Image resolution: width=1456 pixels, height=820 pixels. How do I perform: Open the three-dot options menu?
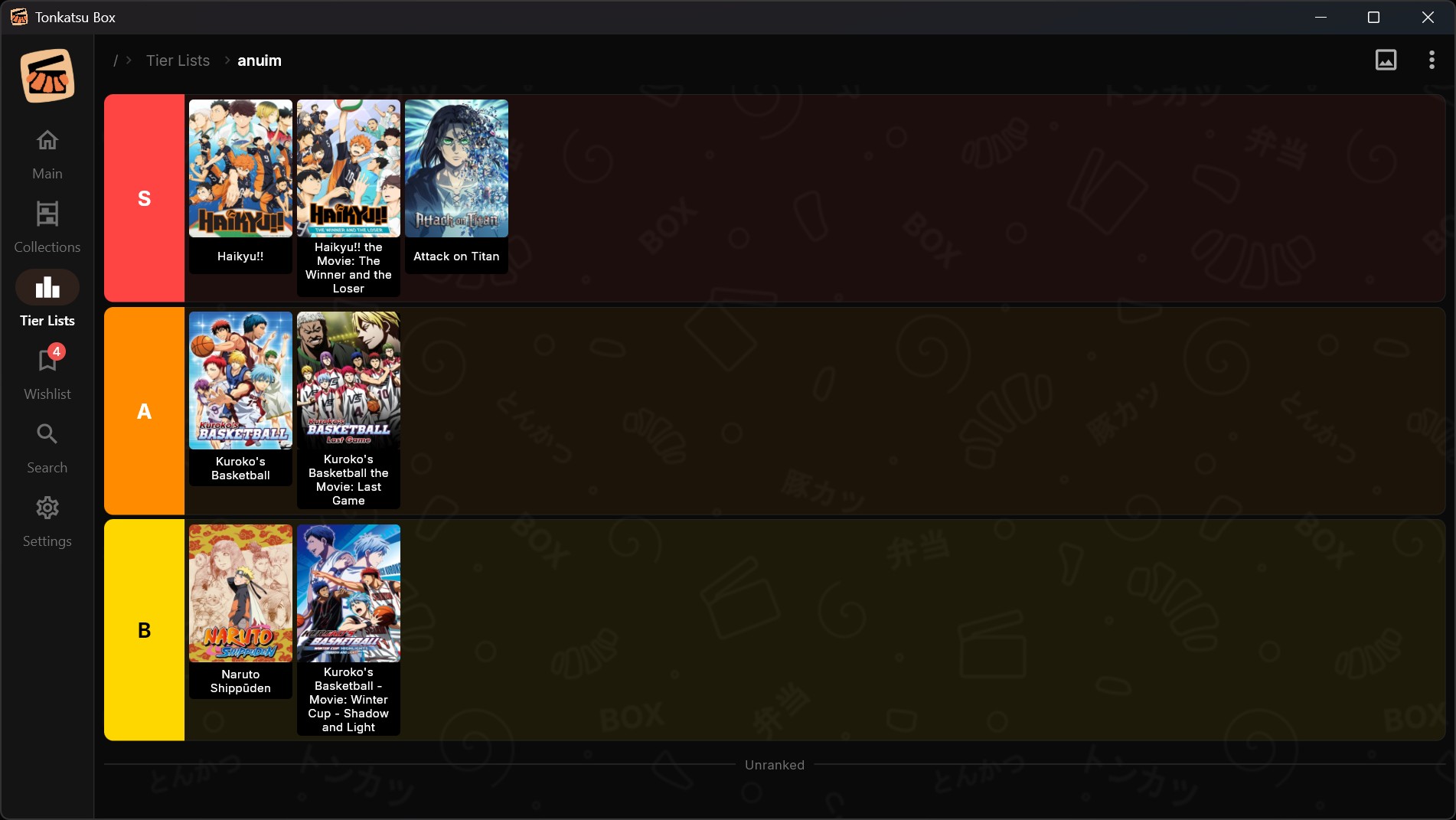tap(1431, 60)
